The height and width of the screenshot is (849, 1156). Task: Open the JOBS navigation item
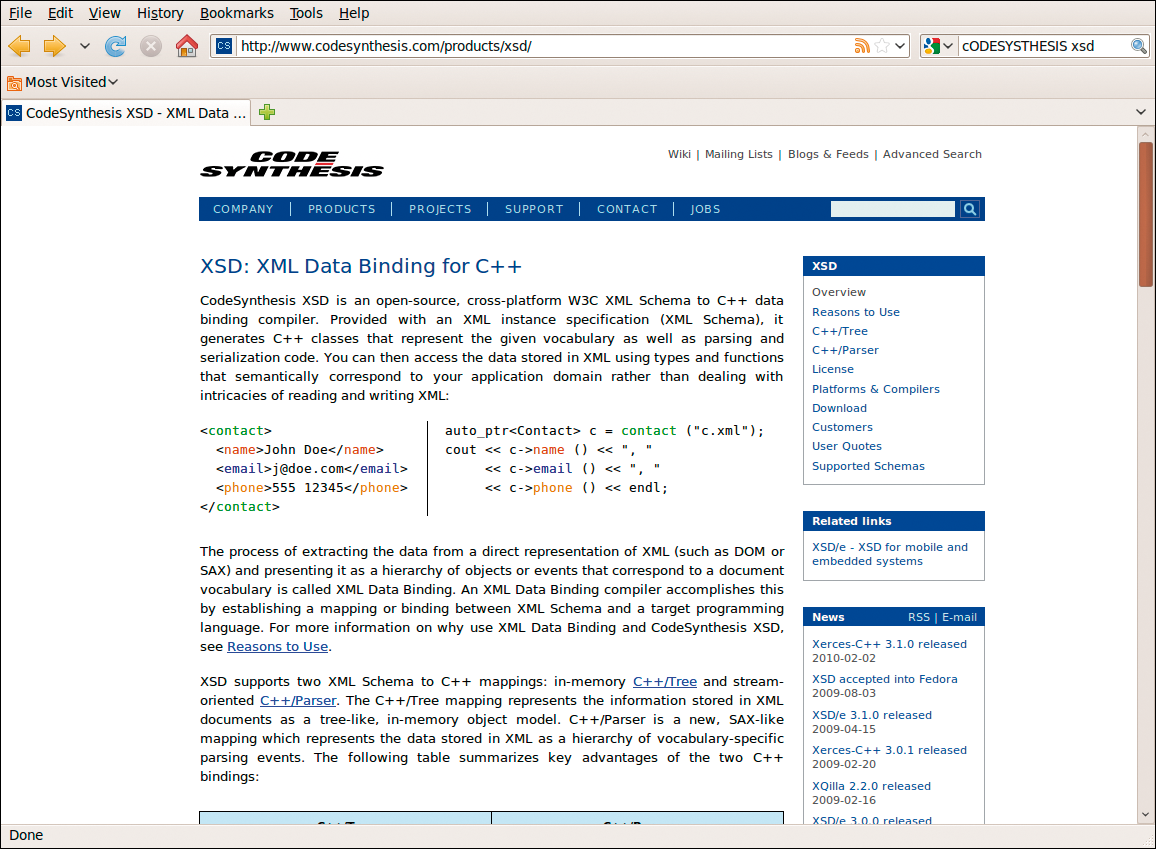[x=705, y=209]
